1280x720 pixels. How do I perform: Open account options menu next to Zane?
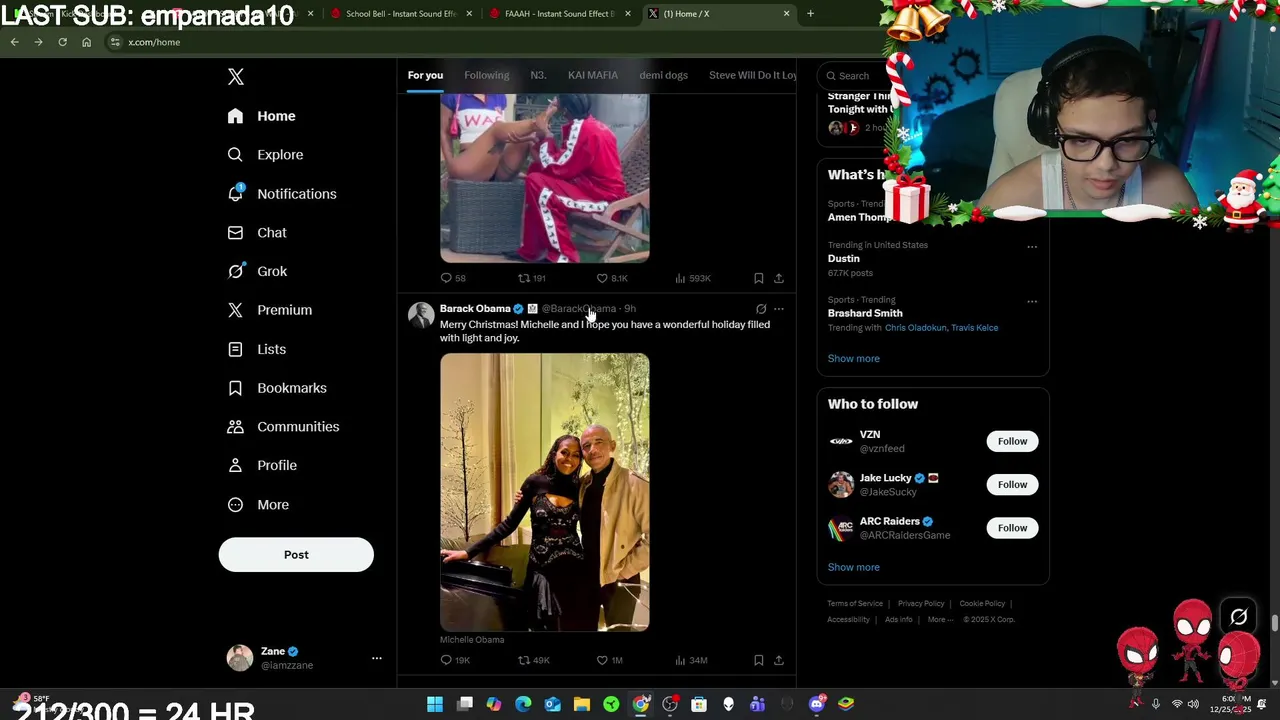click(377, 658)
